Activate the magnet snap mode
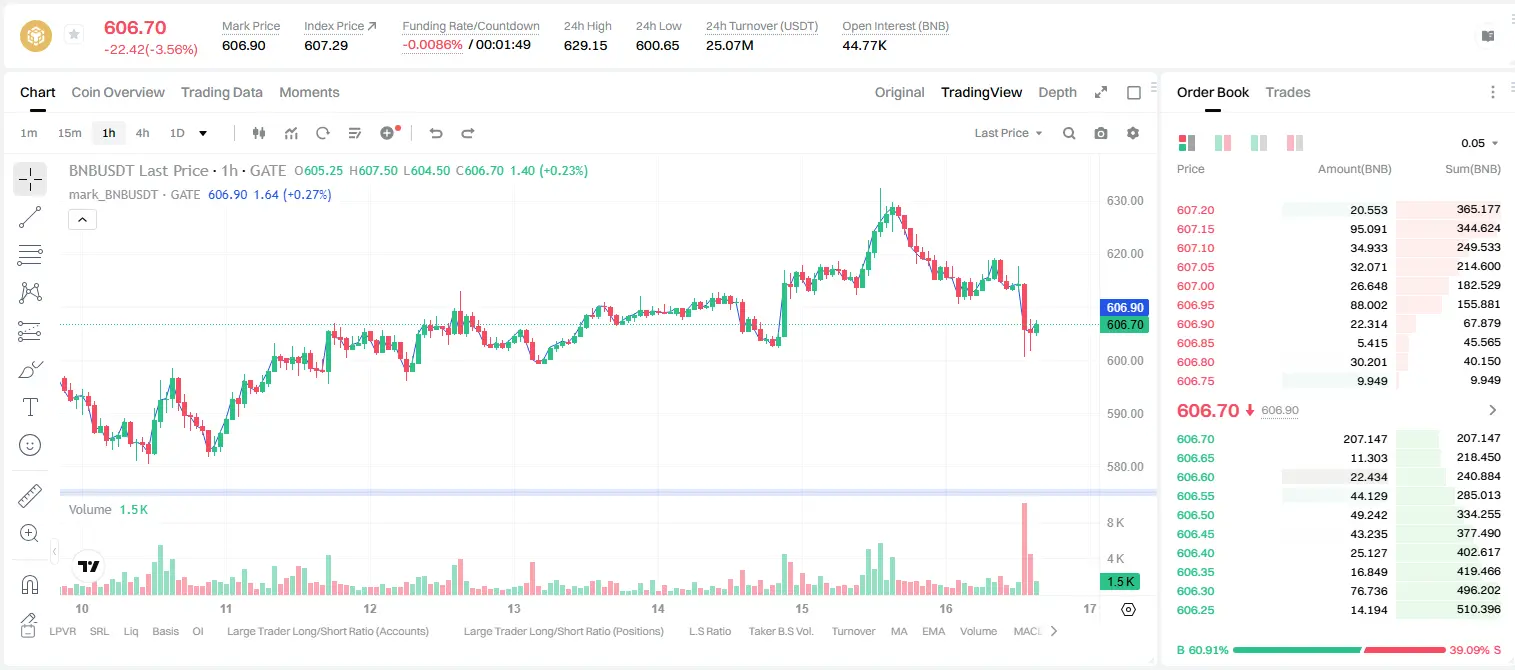The image size is (1515, 670). 30,584
